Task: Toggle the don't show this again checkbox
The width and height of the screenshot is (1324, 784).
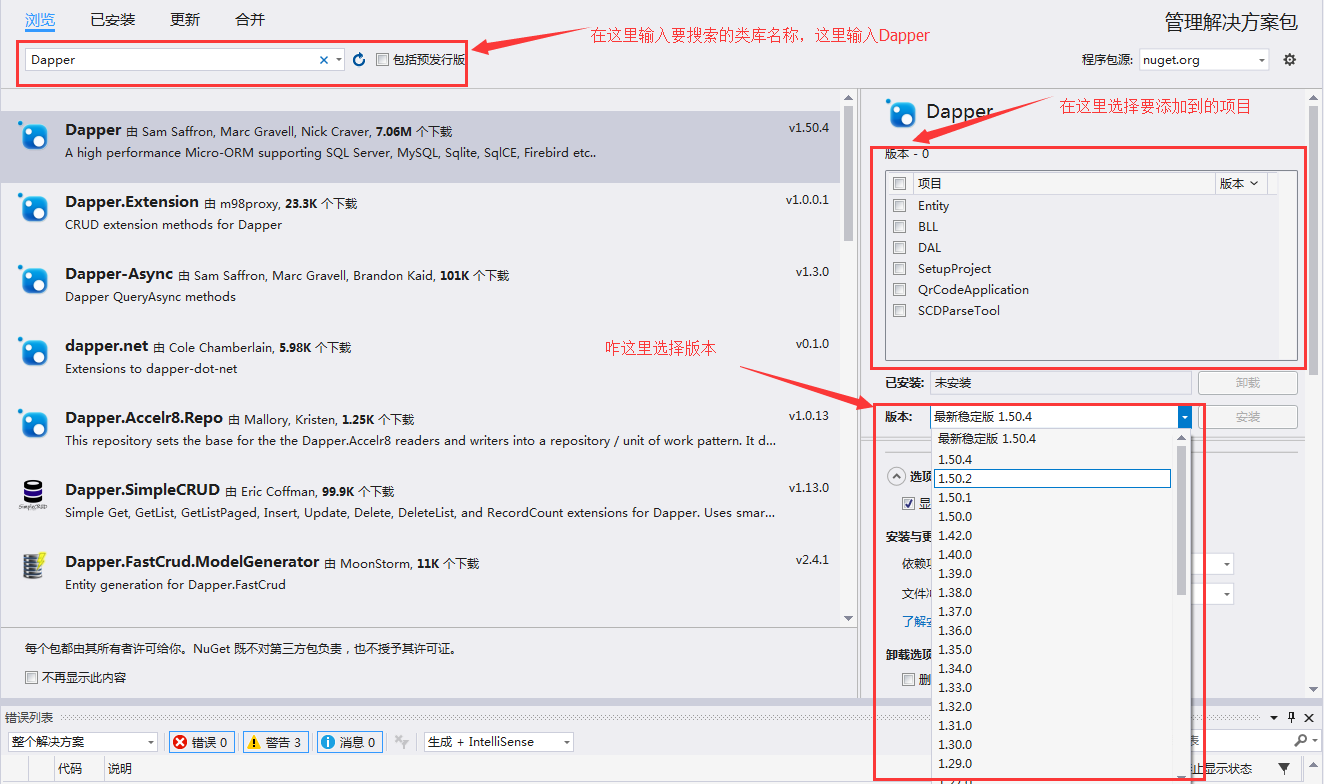Action: [x=32, y=677]
